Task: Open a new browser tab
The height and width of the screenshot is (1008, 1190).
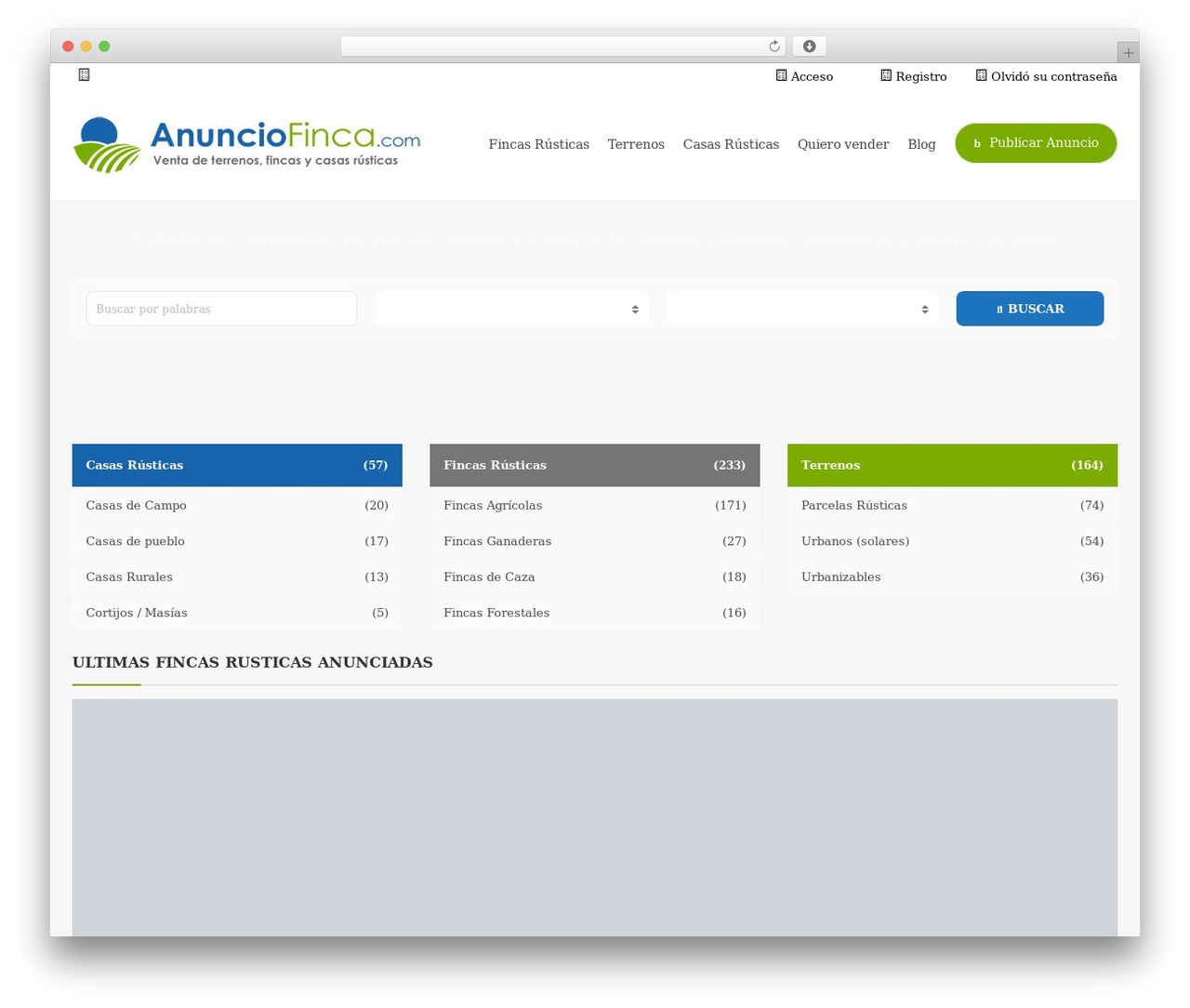Action: tap(1129, 53)
